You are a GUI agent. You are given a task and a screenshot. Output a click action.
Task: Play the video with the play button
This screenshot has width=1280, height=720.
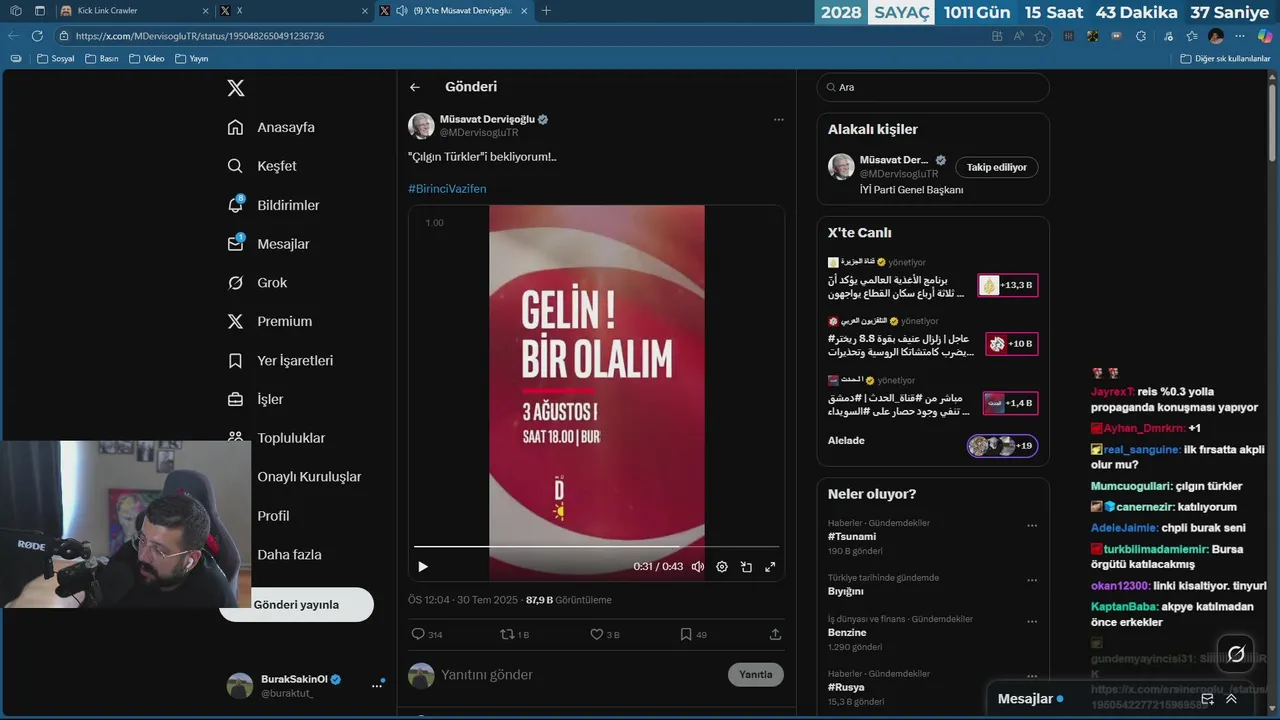click(423, 567)
